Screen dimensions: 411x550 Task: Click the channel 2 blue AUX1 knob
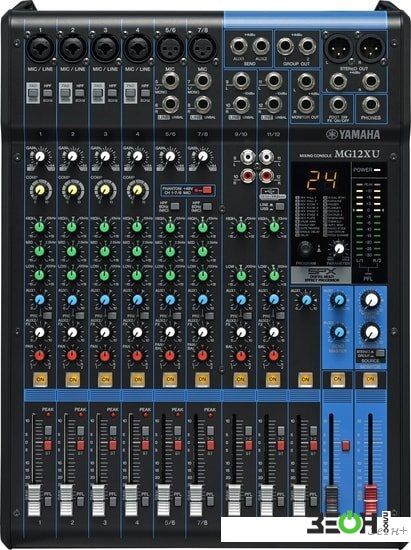pos(72,300)
